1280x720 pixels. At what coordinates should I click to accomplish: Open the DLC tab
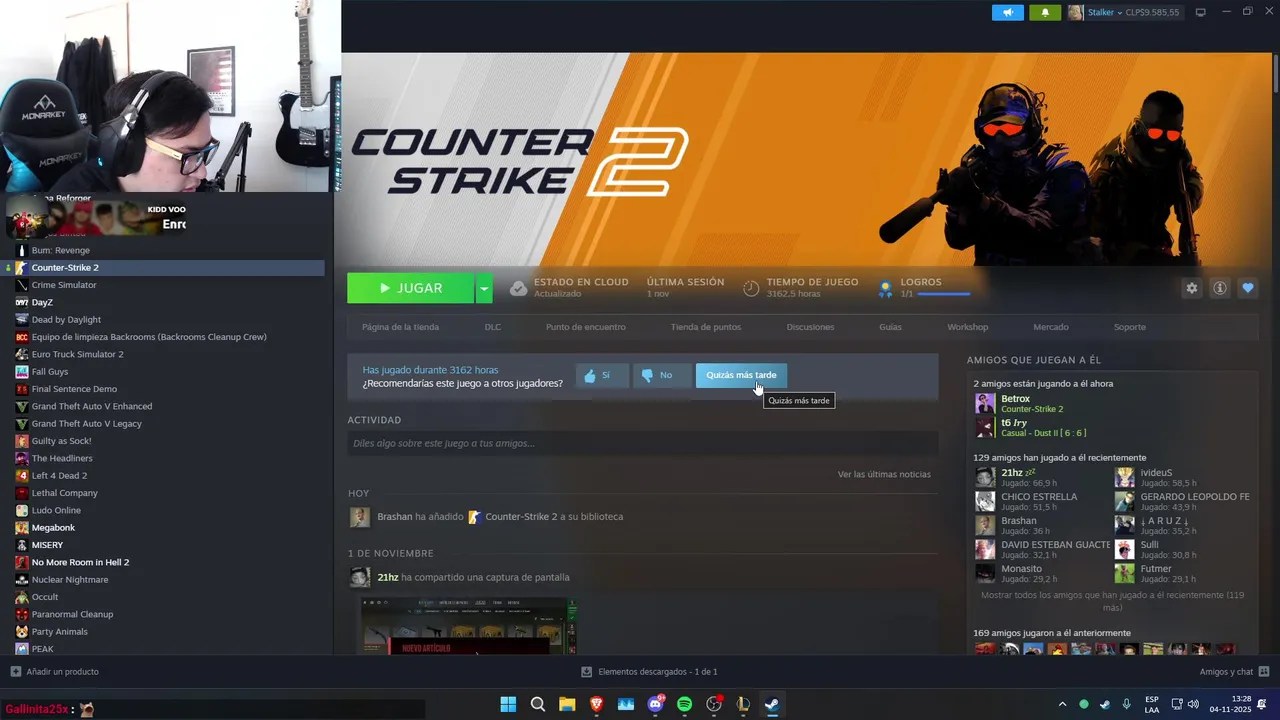coord(493,327)
